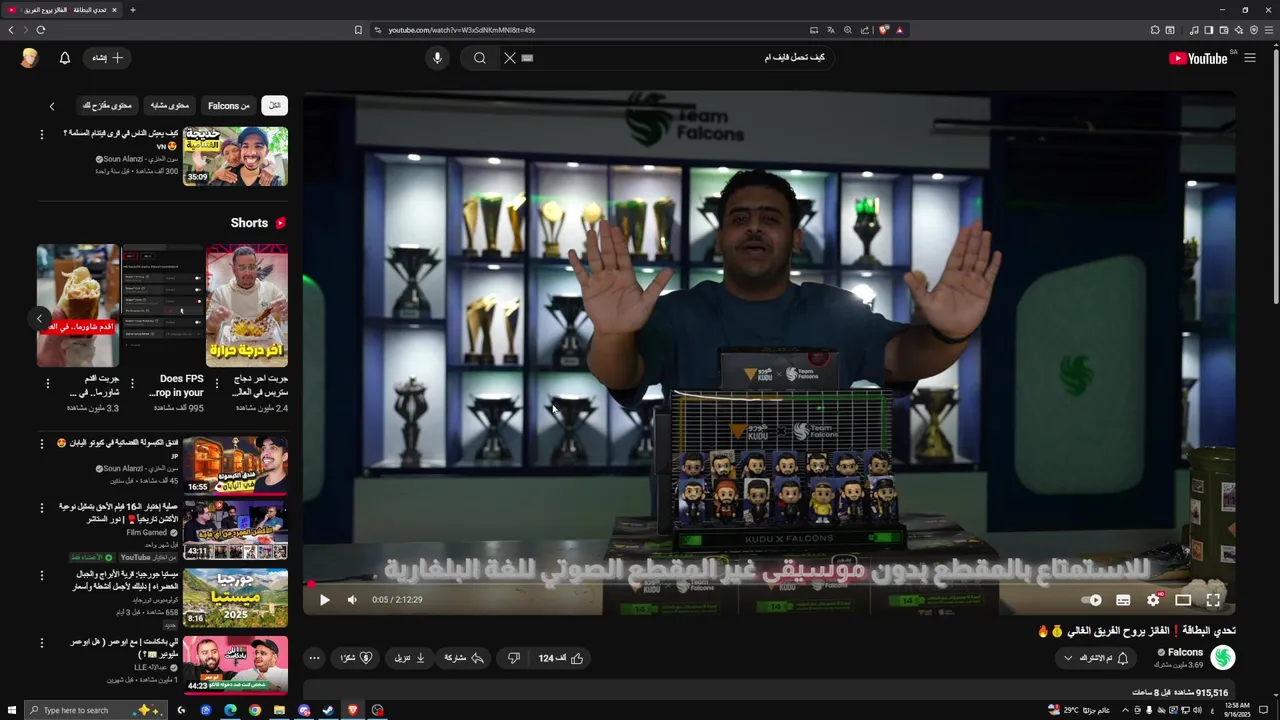
Task: Open the Does FPS drop Short
Action: pos(163,306)
